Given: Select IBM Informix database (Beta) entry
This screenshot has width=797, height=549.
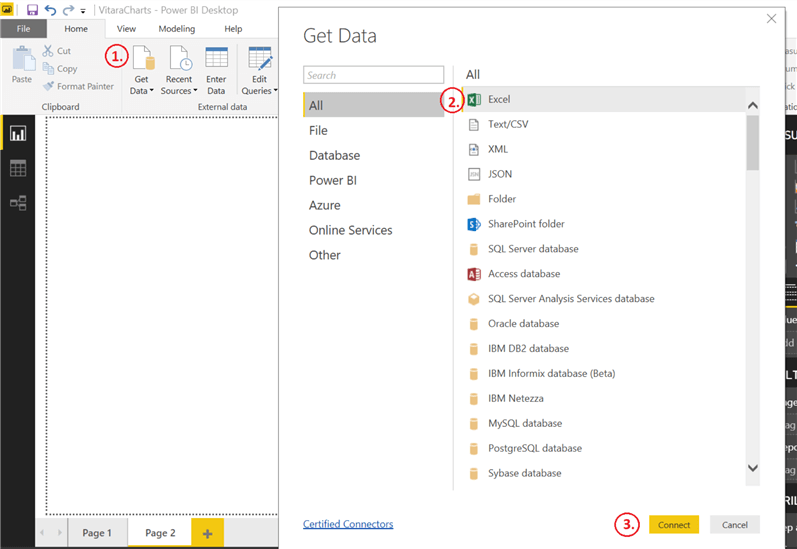Looking at the screenshot, I should (x=604, y=373).
